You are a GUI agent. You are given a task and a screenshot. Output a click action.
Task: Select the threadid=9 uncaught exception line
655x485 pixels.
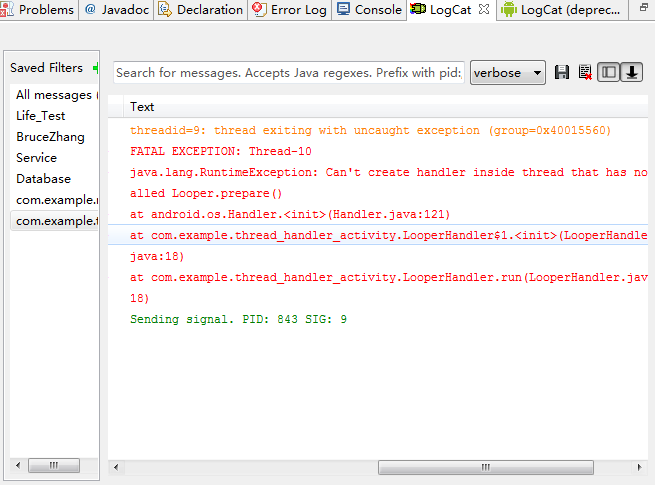tap(370, 130)
